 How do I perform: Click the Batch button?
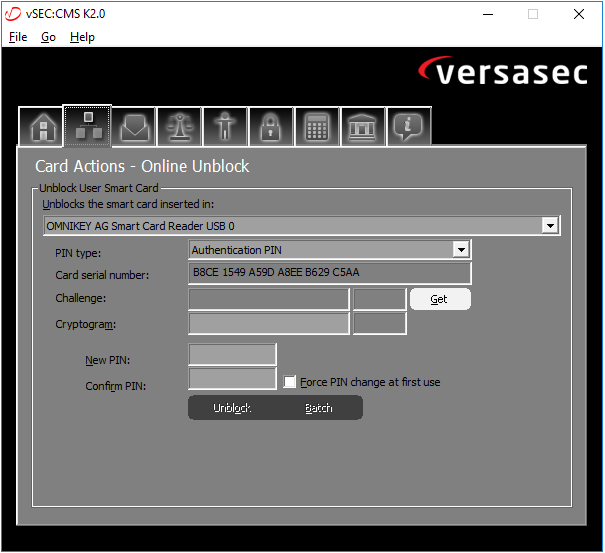point(319,408)
